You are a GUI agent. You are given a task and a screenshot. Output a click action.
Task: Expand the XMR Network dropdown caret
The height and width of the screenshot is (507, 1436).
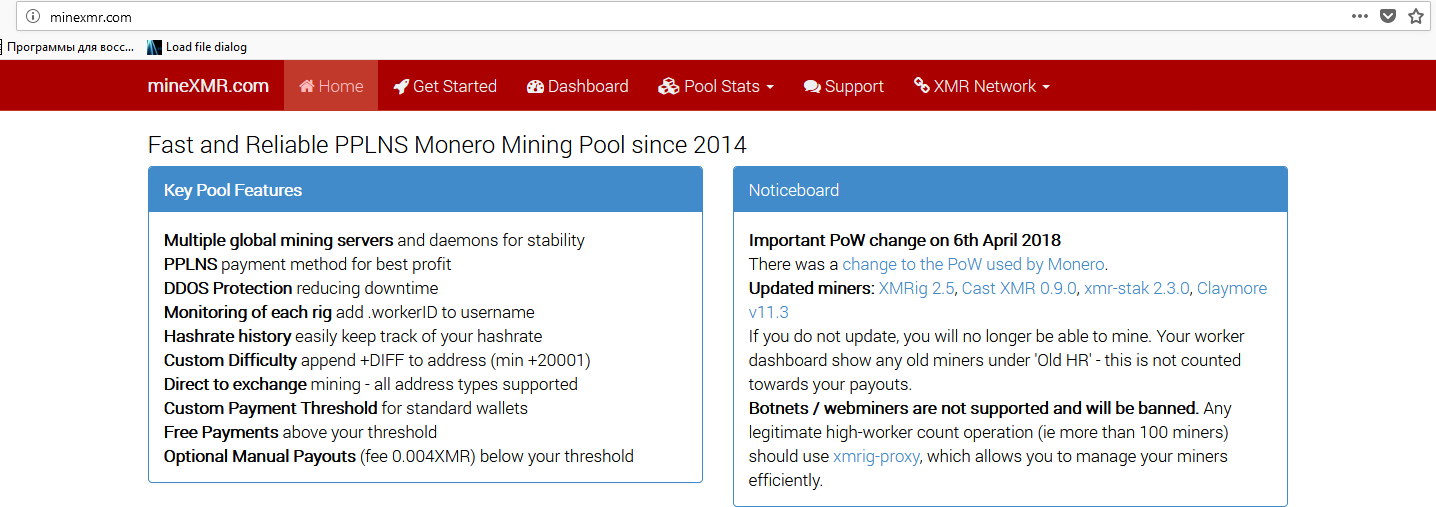[1046, 88]
